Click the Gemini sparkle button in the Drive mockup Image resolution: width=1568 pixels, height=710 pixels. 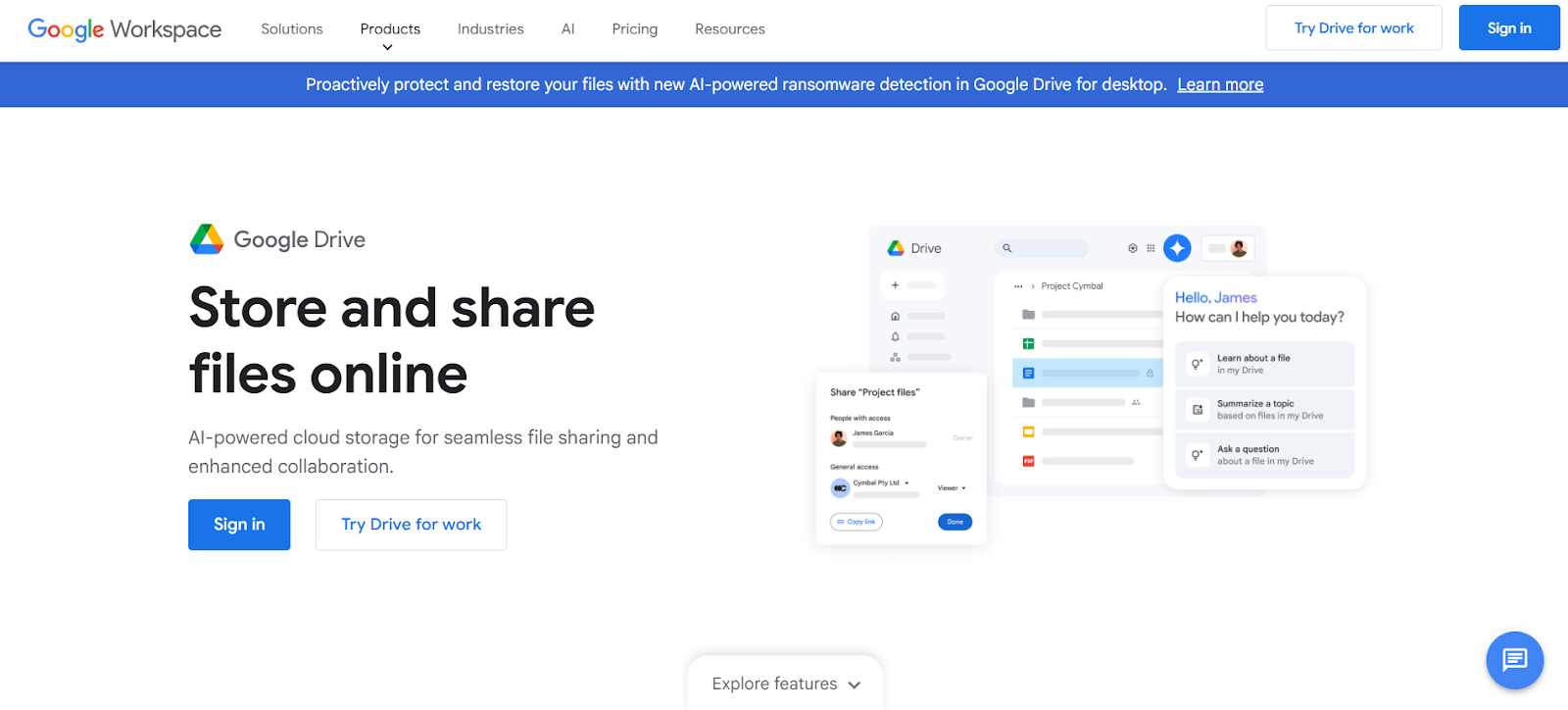(1177, 248)
